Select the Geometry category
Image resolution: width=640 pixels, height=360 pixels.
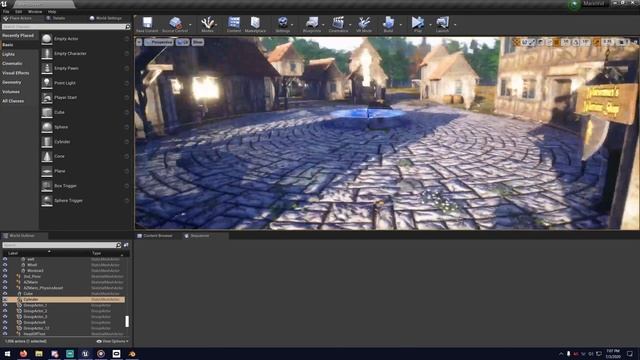pyautogui.click(x=11, y=82)
